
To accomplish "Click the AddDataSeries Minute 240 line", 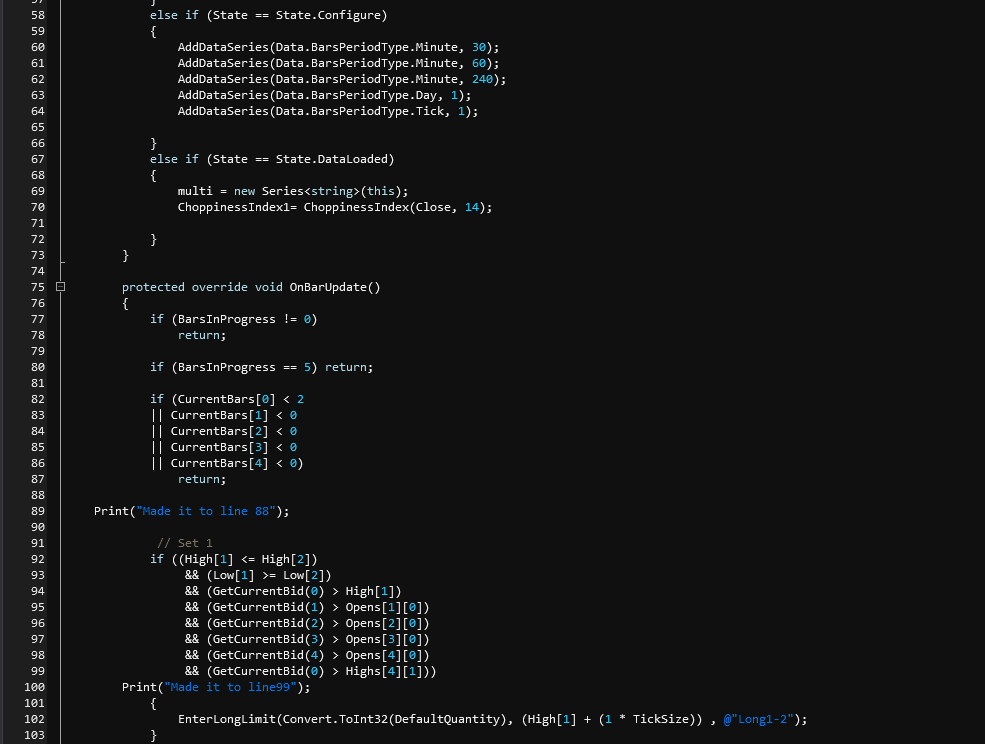I will coord(342,79).
